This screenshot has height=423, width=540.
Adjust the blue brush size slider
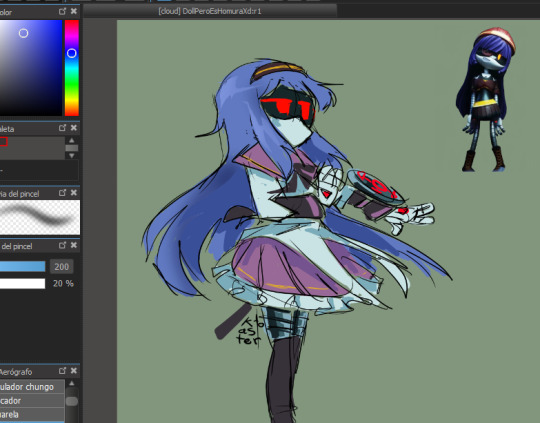click(x=22, y=266)
